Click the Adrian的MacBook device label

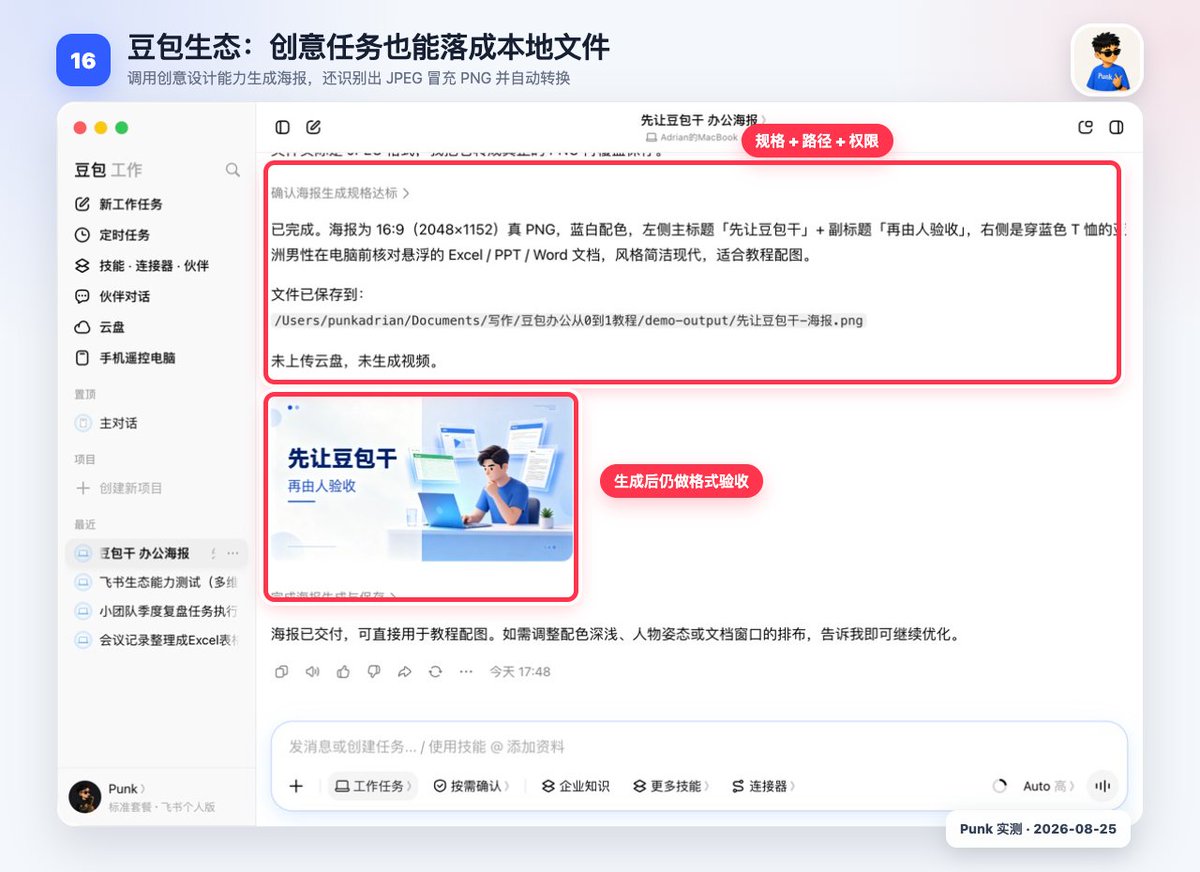point(692,137)
